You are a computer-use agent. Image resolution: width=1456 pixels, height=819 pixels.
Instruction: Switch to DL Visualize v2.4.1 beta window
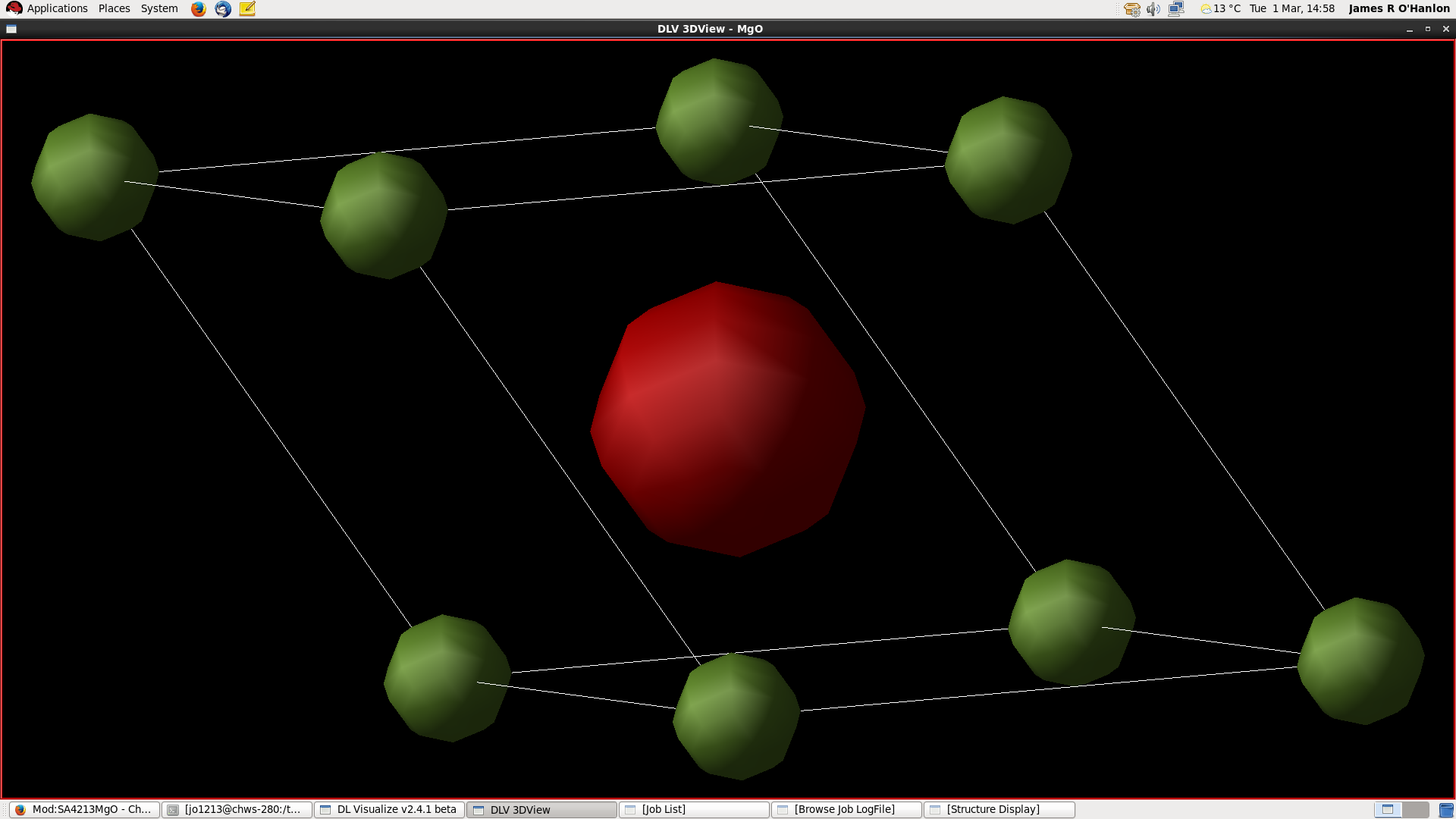click(x=389, y=809)
